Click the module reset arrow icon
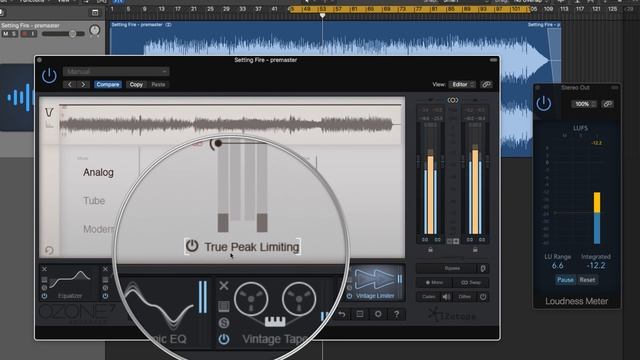The width and height of the screenshot is (640, 360). 49,250
